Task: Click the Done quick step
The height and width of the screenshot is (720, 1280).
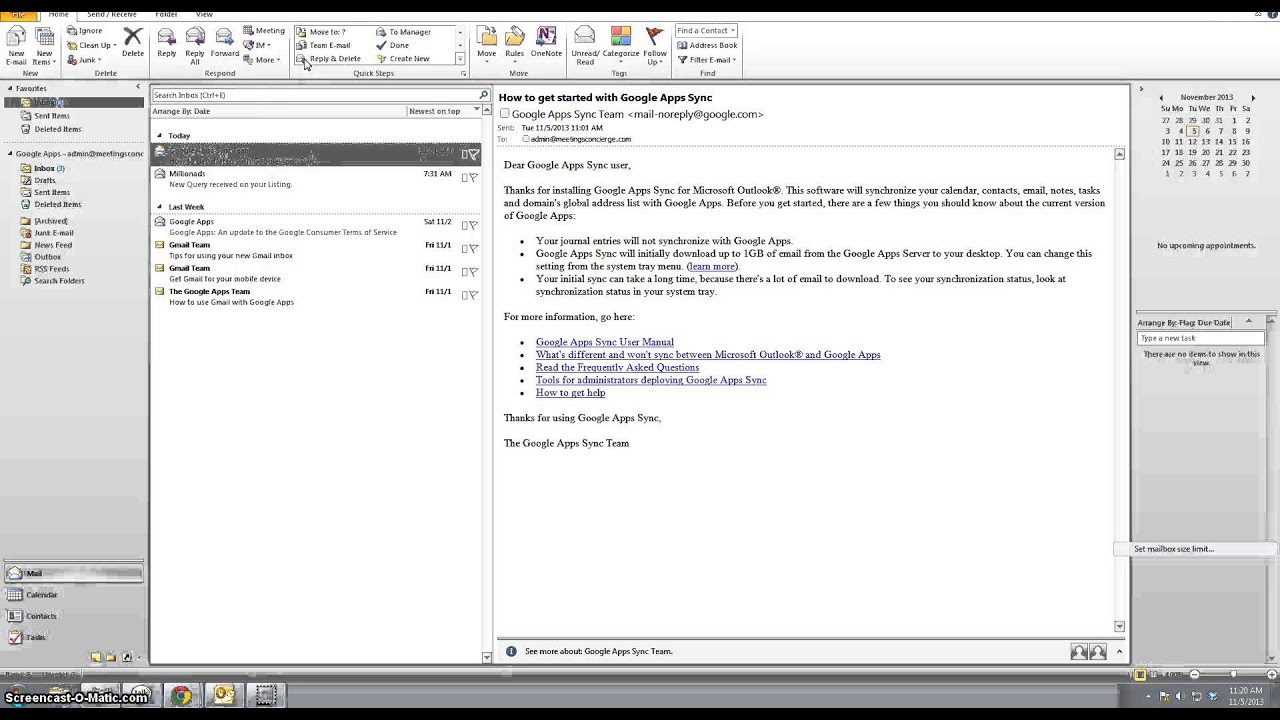Action: point(392,45)
